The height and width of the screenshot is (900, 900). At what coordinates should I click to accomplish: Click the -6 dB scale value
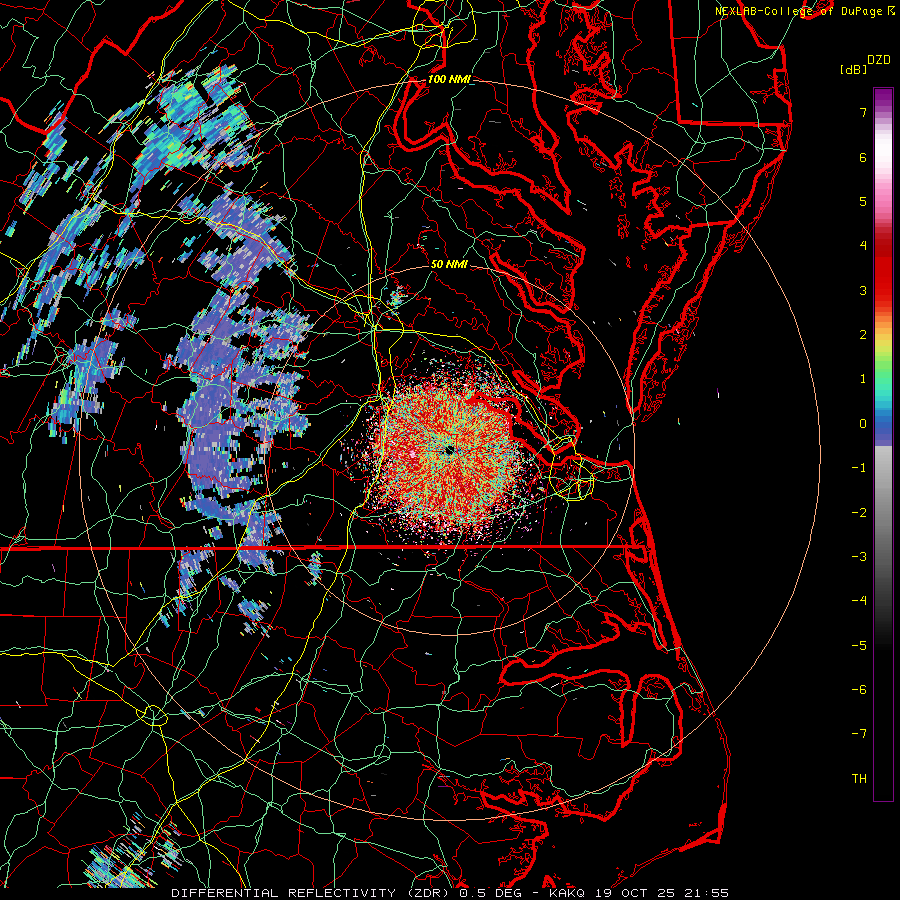859,689
